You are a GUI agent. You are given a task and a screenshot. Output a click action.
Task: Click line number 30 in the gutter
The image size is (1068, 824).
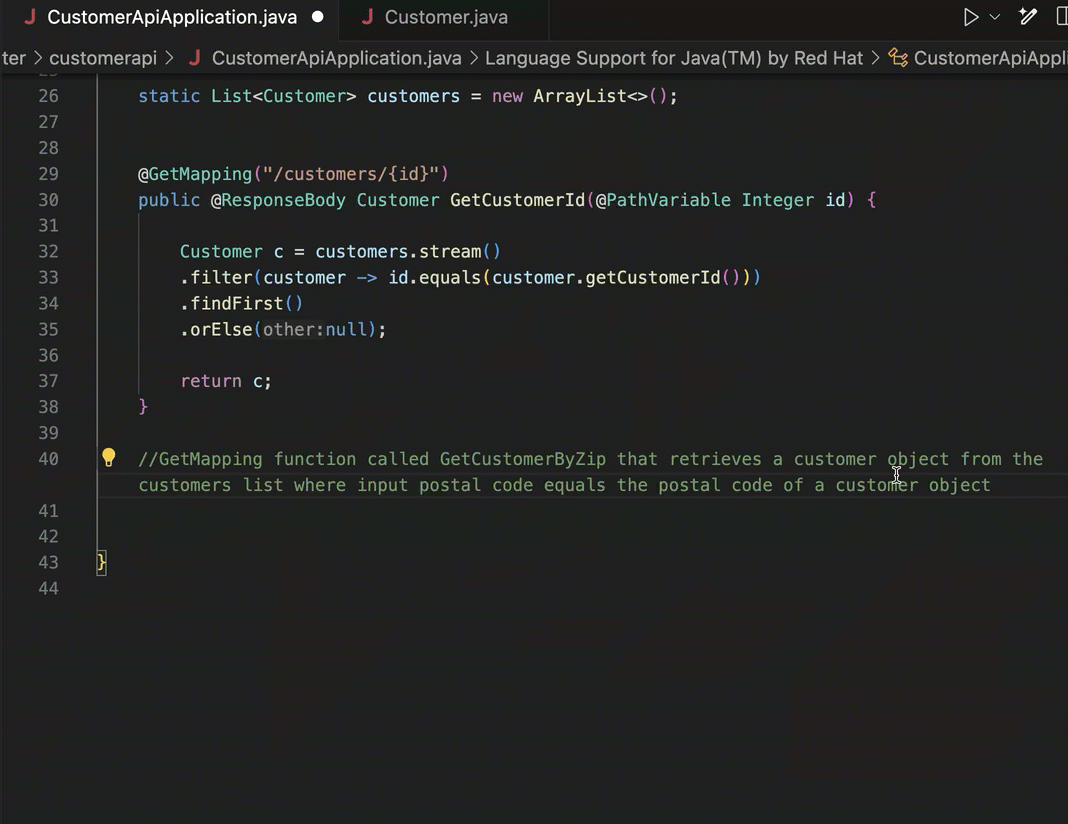[48, 200]
